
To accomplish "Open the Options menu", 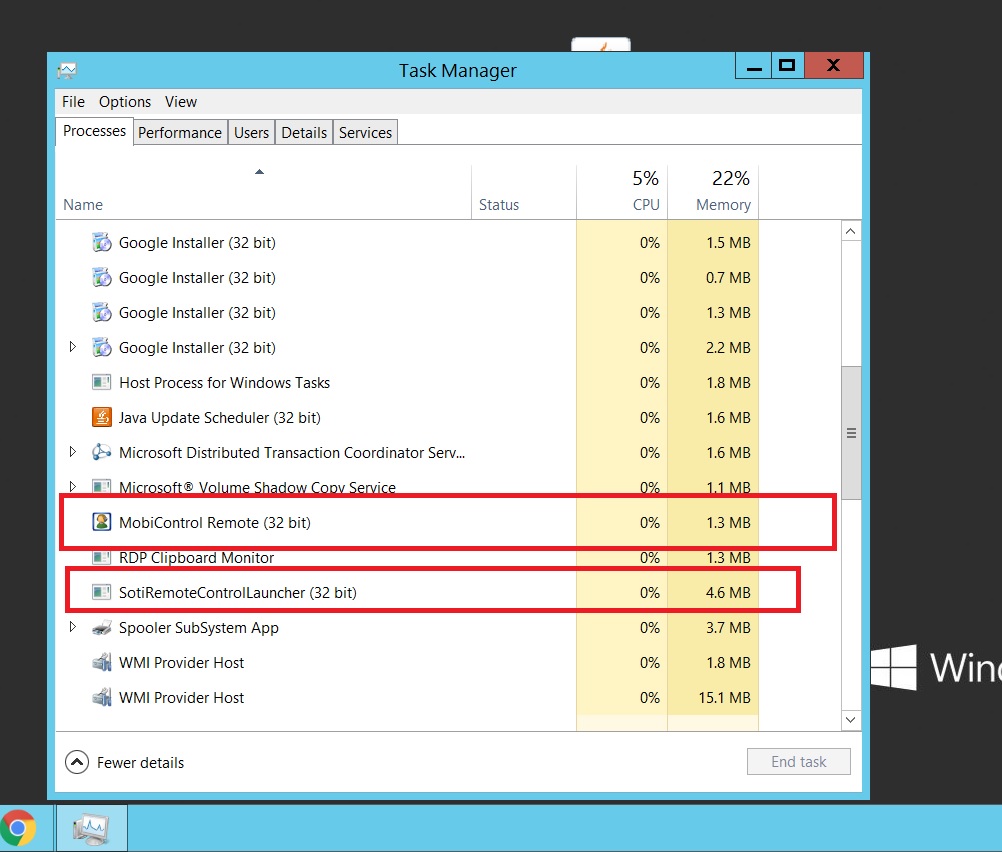I will point(125,102).
